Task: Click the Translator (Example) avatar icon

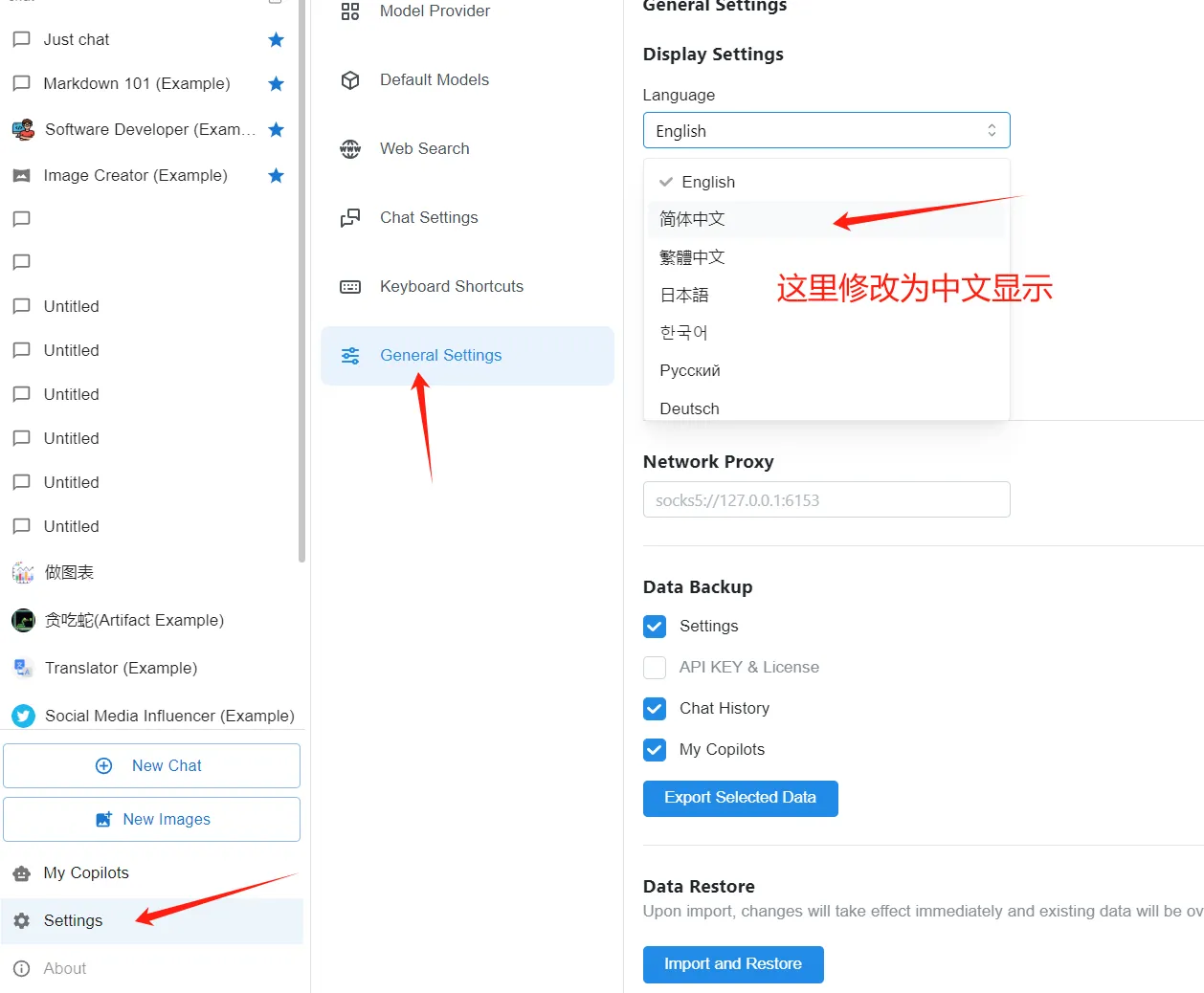Action: coord(23,668)
